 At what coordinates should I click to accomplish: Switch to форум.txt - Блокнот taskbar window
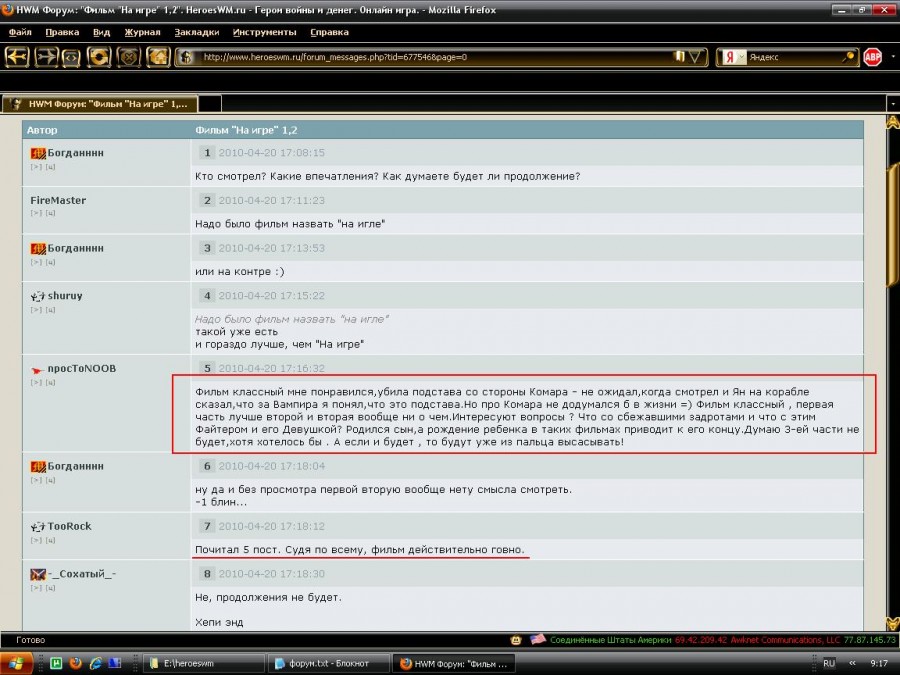328,664
